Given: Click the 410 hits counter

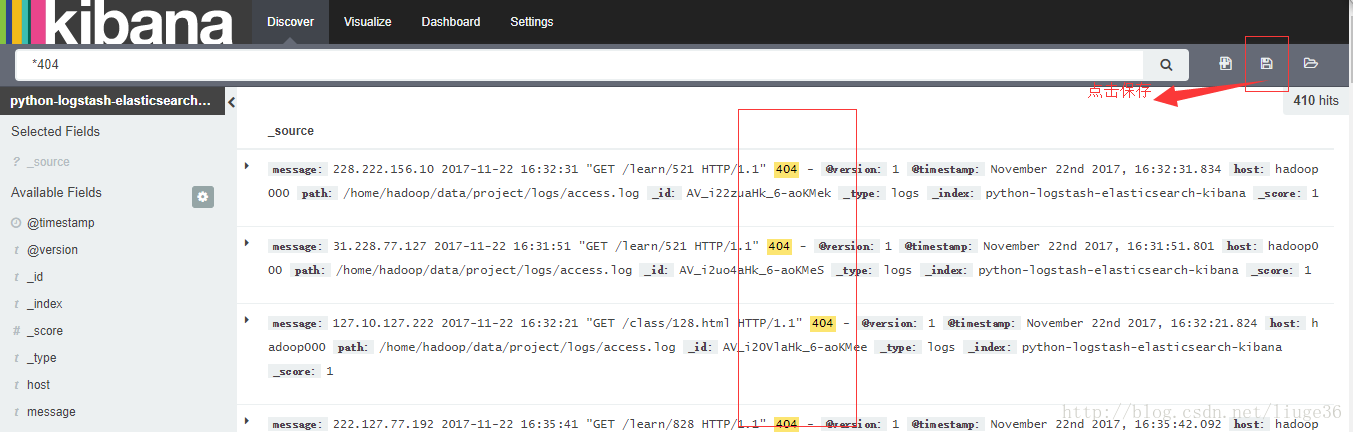Looking at the screenshot, I should 1315,101.
